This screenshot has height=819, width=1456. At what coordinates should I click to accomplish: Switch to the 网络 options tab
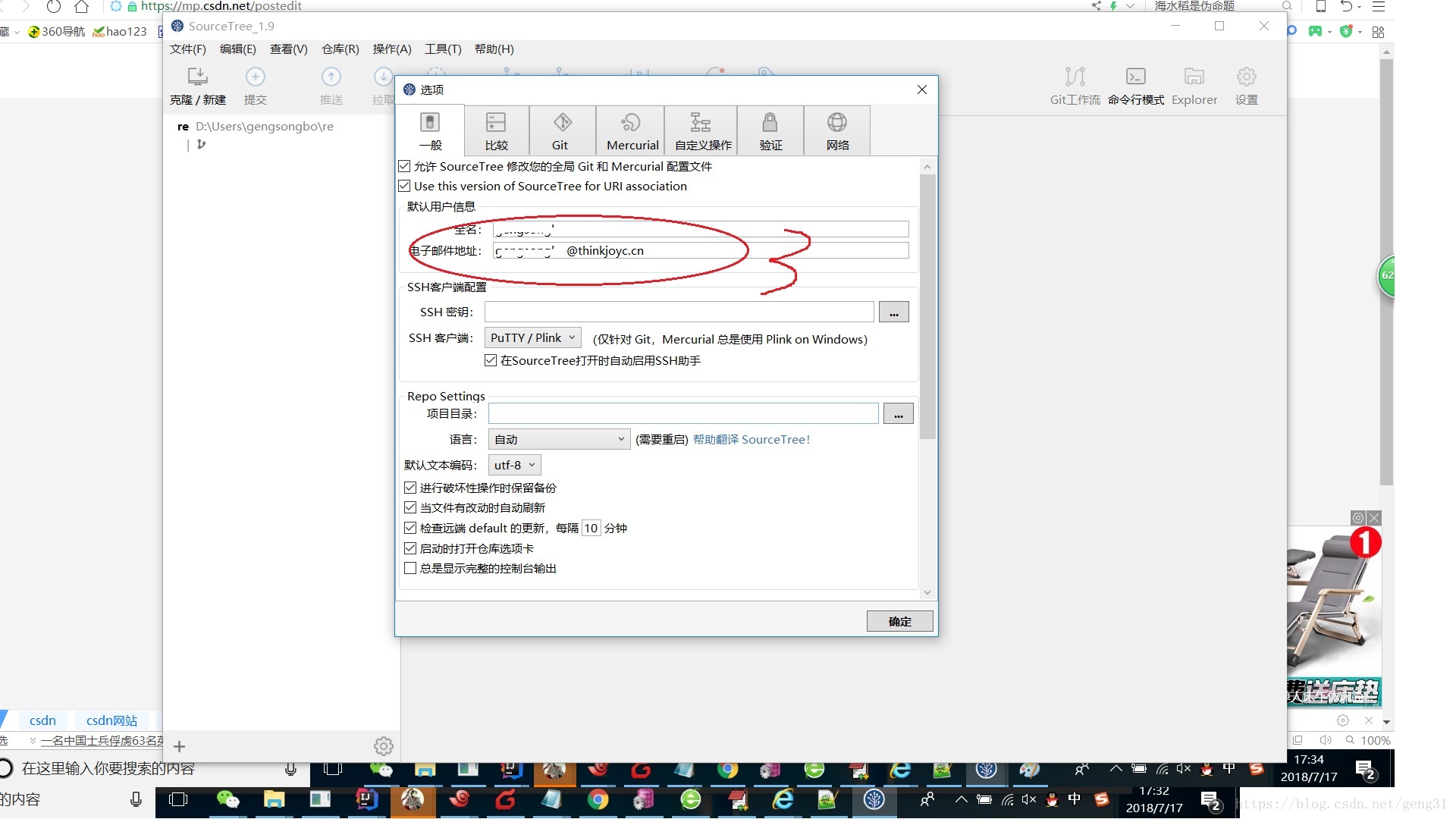pos(837,130)
